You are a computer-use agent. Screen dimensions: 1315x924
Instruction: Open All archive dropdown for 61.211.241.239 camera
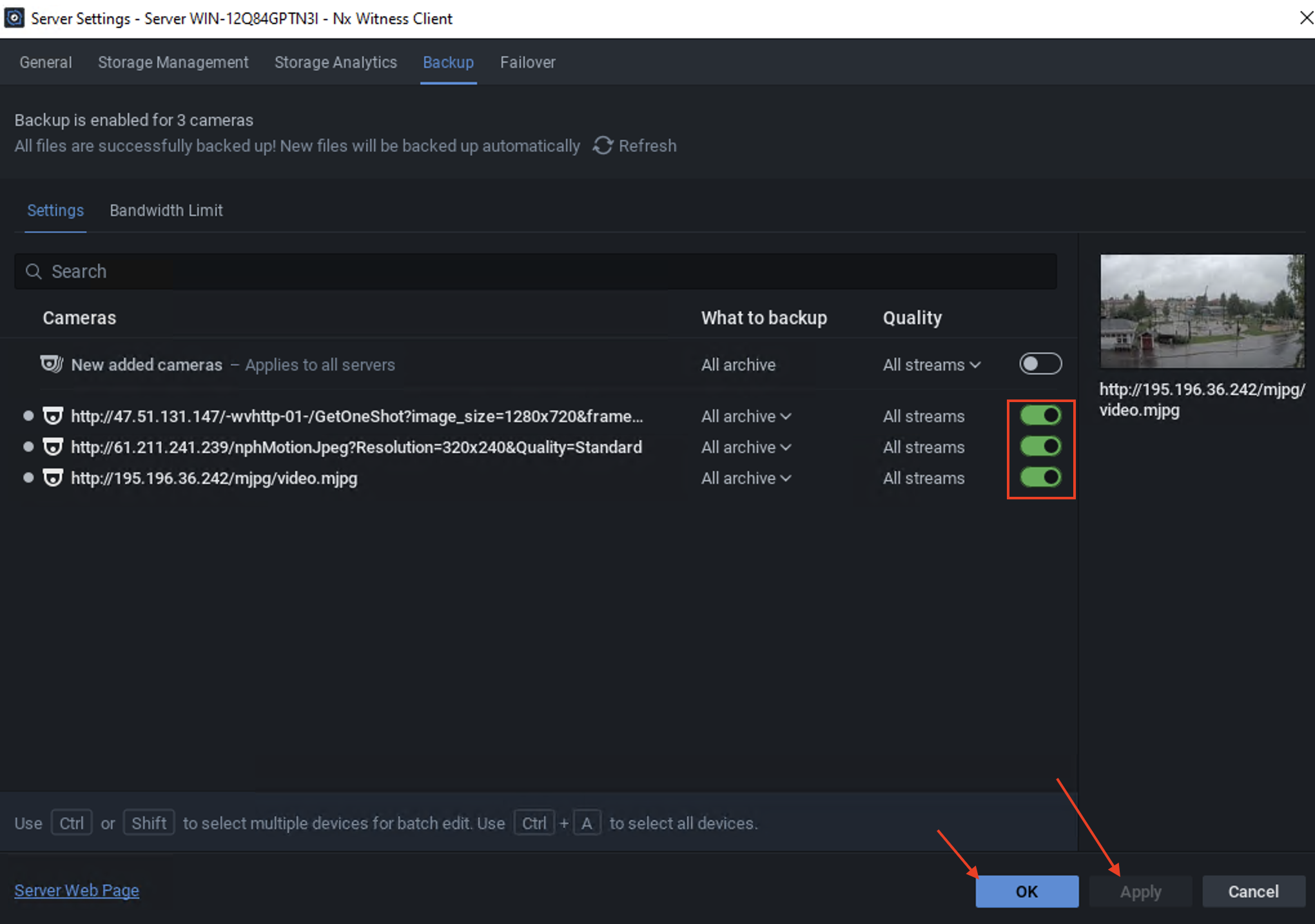(746, 447)
